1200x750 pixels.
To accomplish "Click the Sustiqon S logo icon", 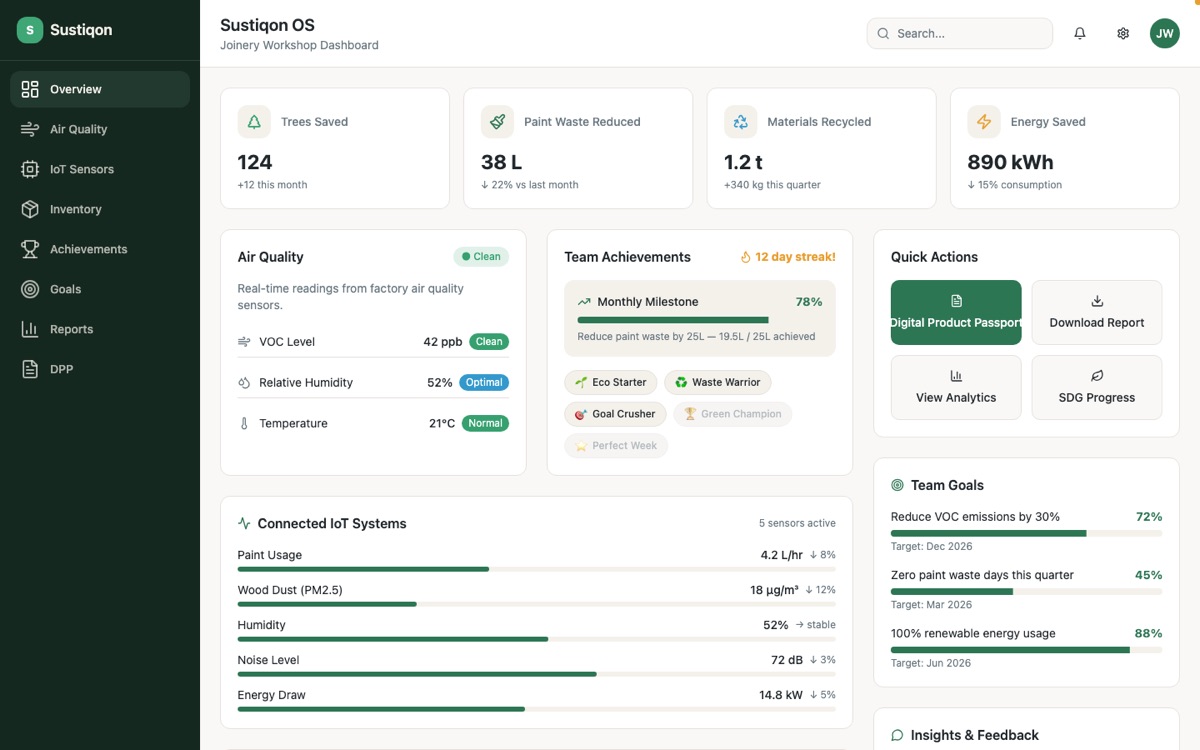I will [x=30, y=30].
